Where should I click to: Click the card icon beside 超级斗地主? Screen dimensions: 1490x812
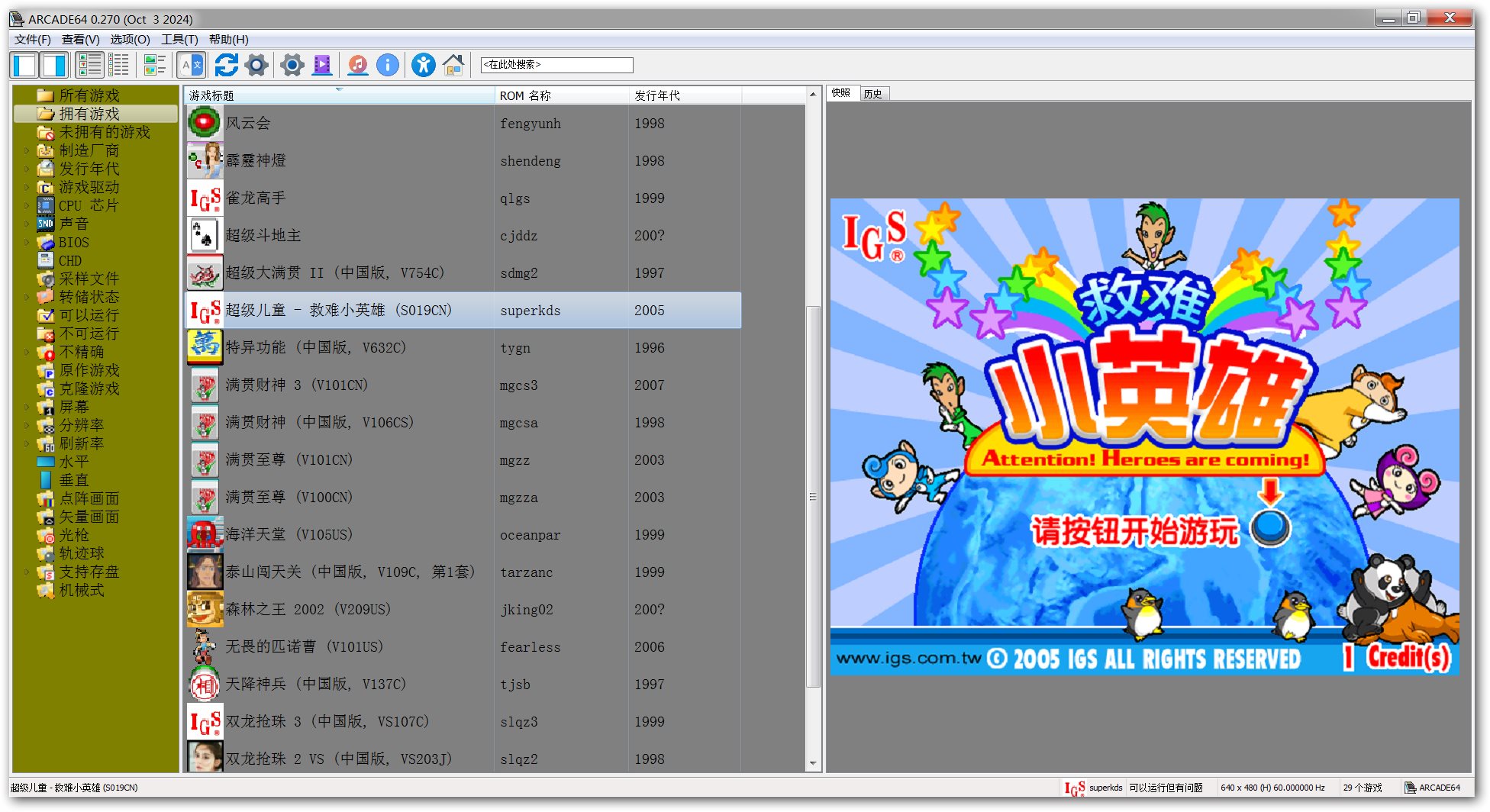click(205, 235)
